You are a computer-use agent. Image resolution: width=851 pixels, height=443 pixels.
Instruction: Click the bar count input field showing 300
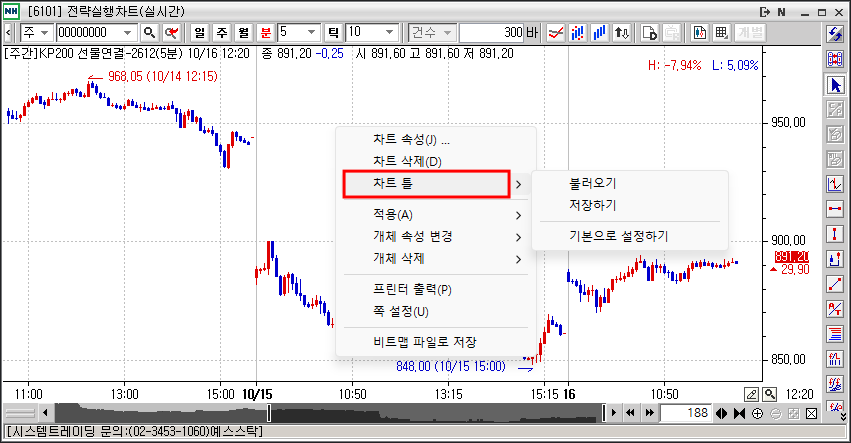click(492, 33)
